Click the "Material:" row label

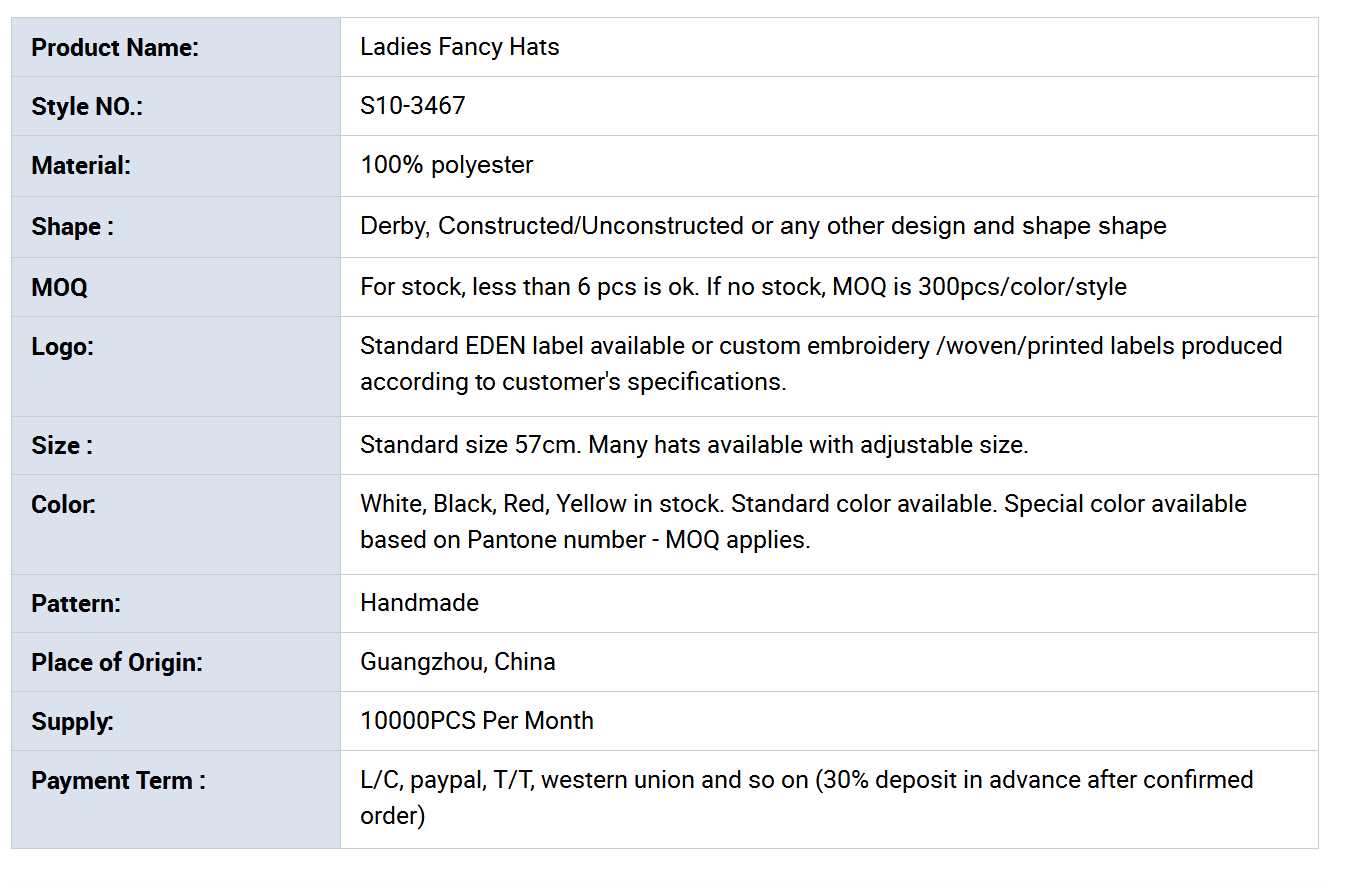click(x=81, y=166)
